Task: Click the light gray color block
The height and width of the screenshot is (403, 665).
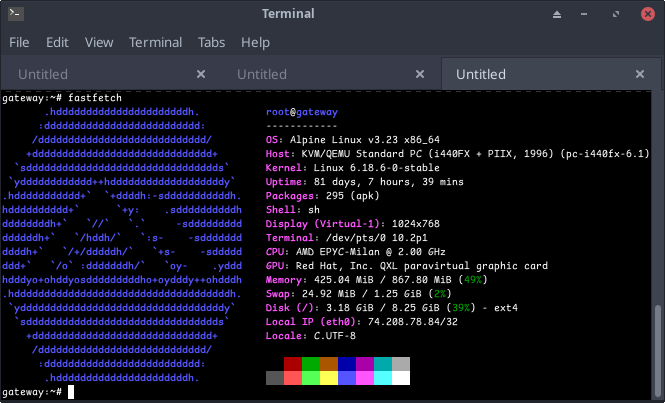Action: tap(401, 364)
